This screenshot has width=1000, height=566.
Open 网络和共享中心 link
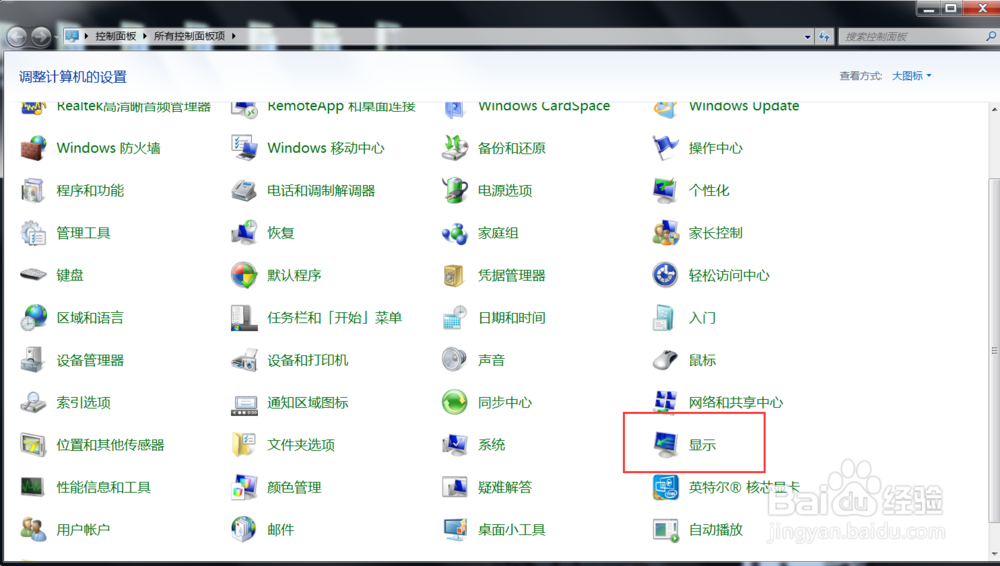coord(736,403)
